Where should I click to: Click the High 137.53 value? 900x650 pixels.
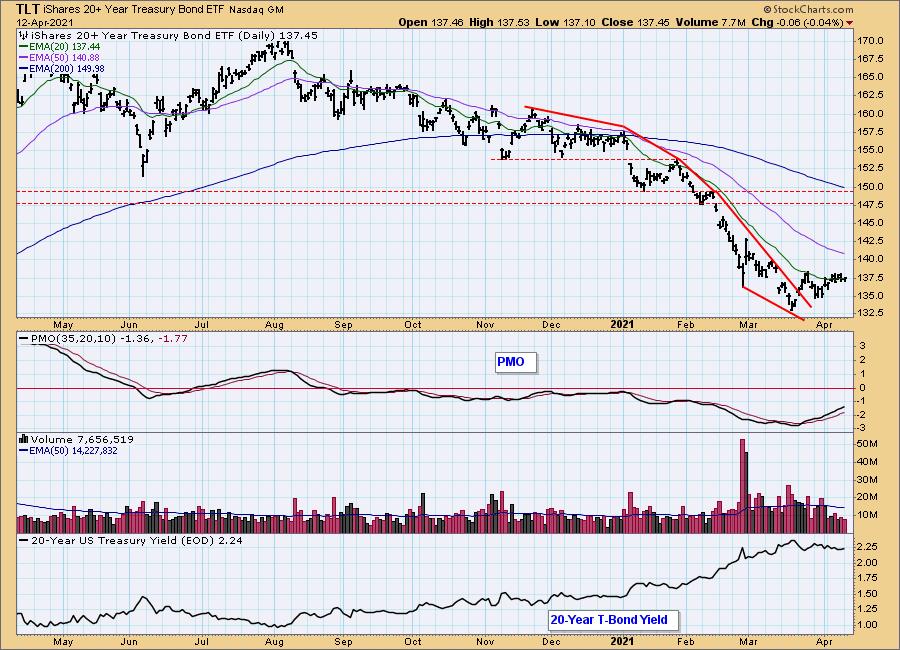499,22
